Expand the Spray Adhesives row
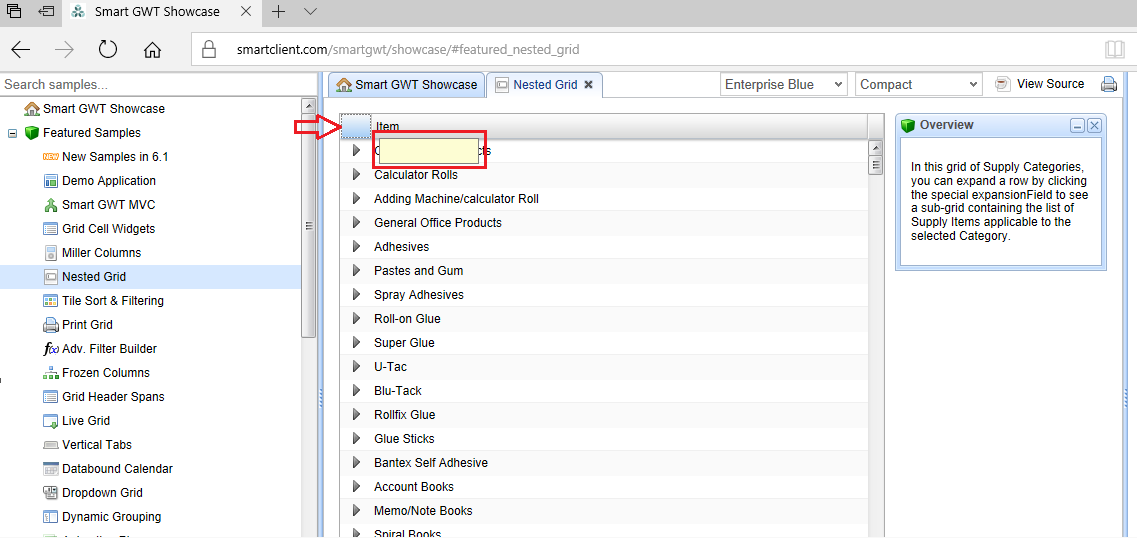This screenshot has width=1137, height=538. (356, 294)
